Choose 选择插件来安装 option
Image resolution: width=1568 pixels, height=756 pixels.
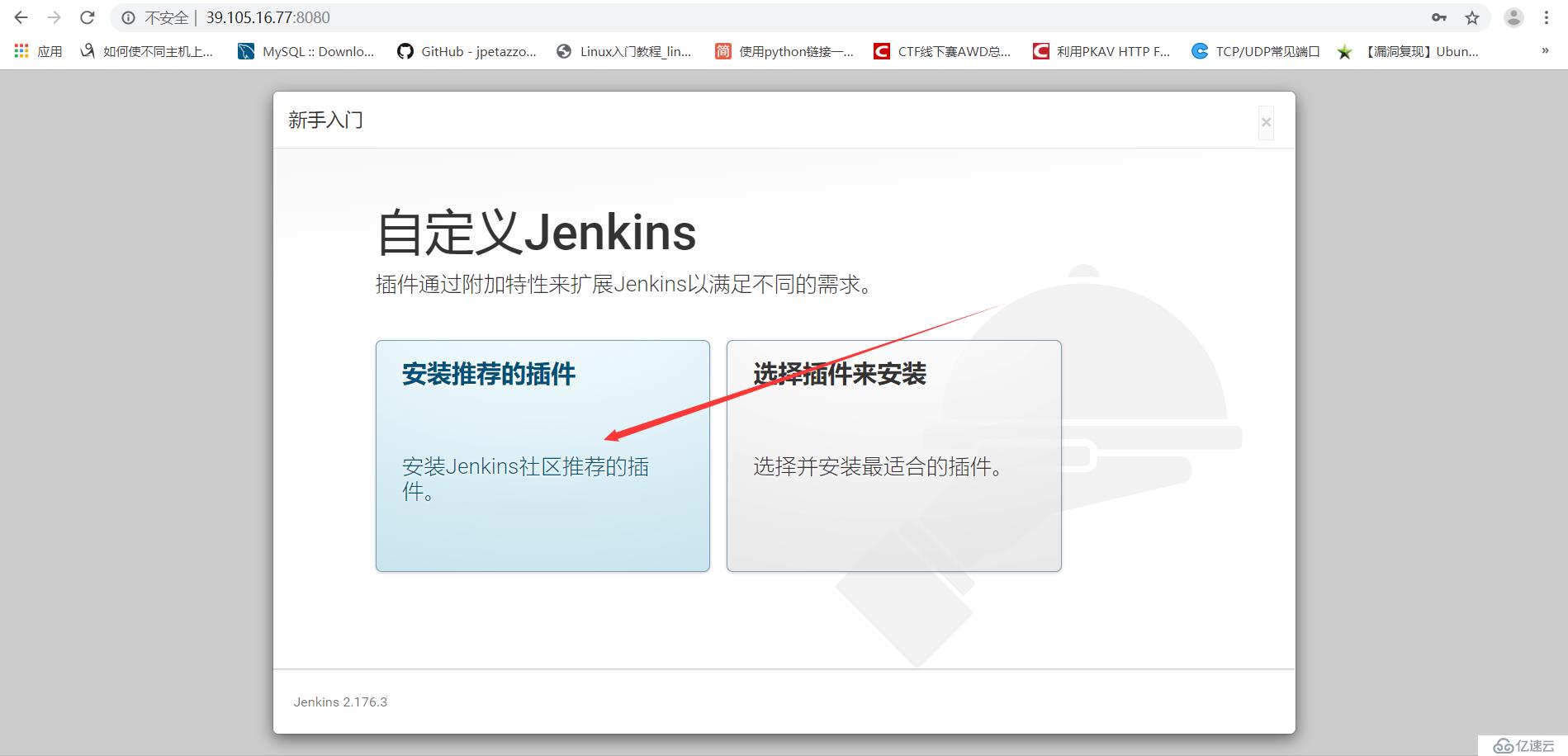pos(893,456)
